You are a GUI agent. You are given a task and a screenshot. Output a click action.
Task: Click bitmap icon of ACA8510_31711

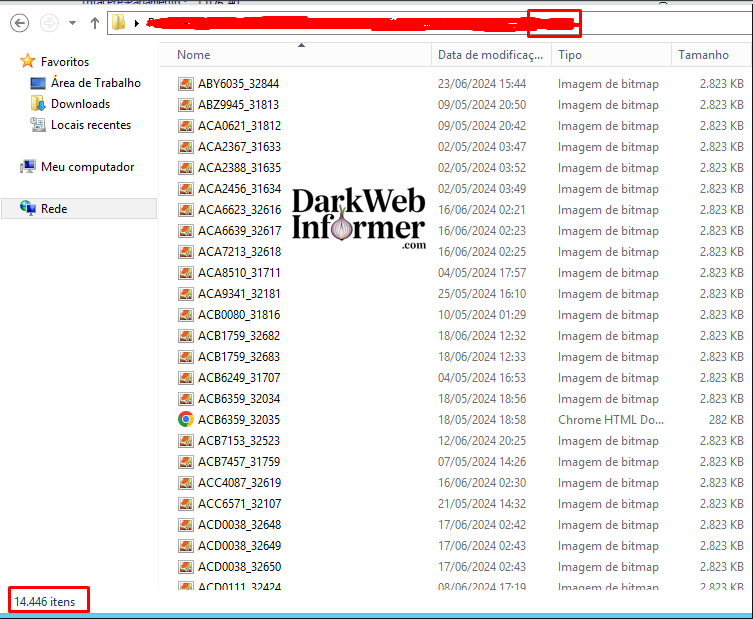point(186,273)
